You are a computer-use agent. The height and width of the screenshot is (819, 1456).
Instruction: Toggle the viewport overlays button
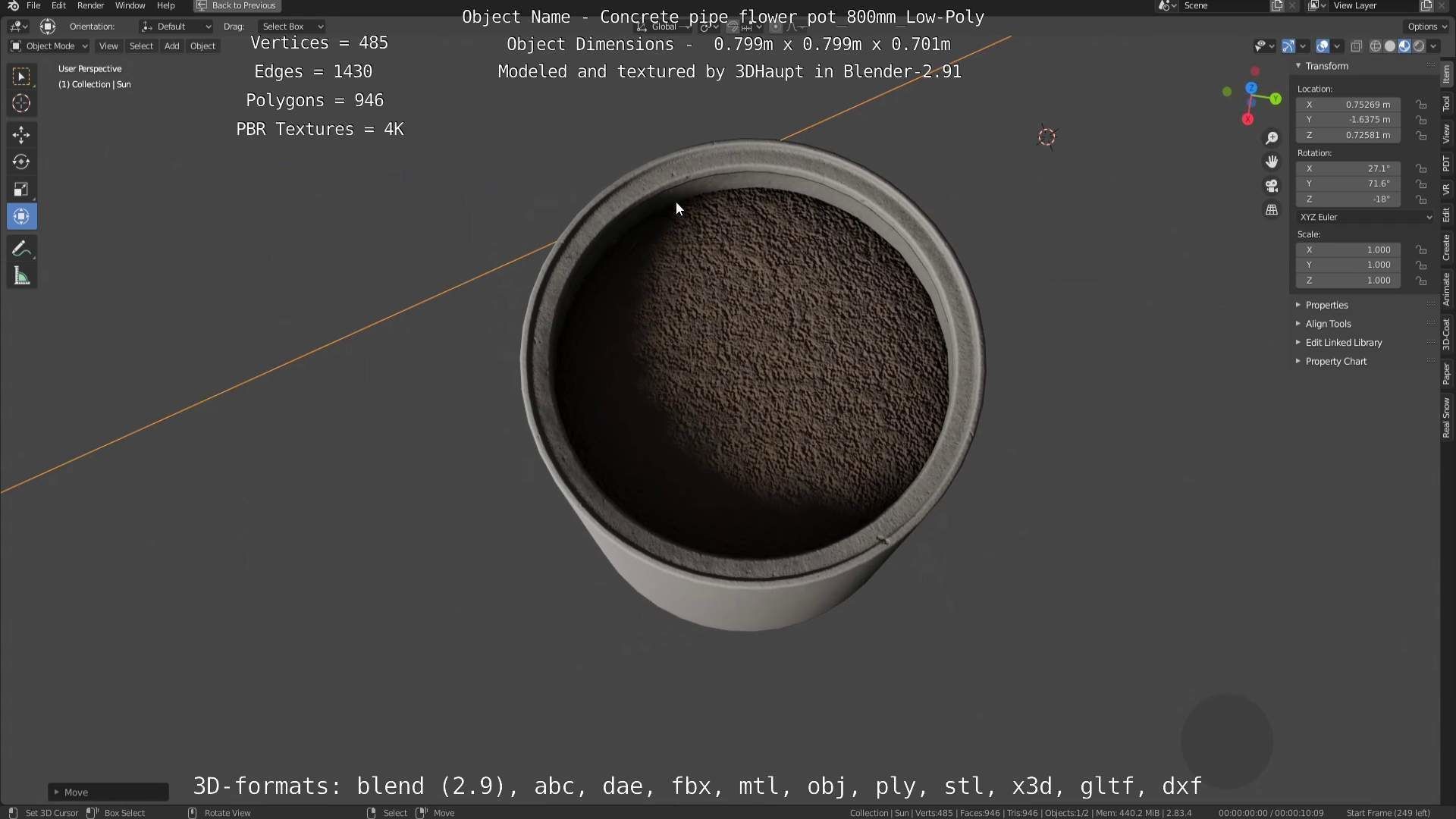[1323, 46]
